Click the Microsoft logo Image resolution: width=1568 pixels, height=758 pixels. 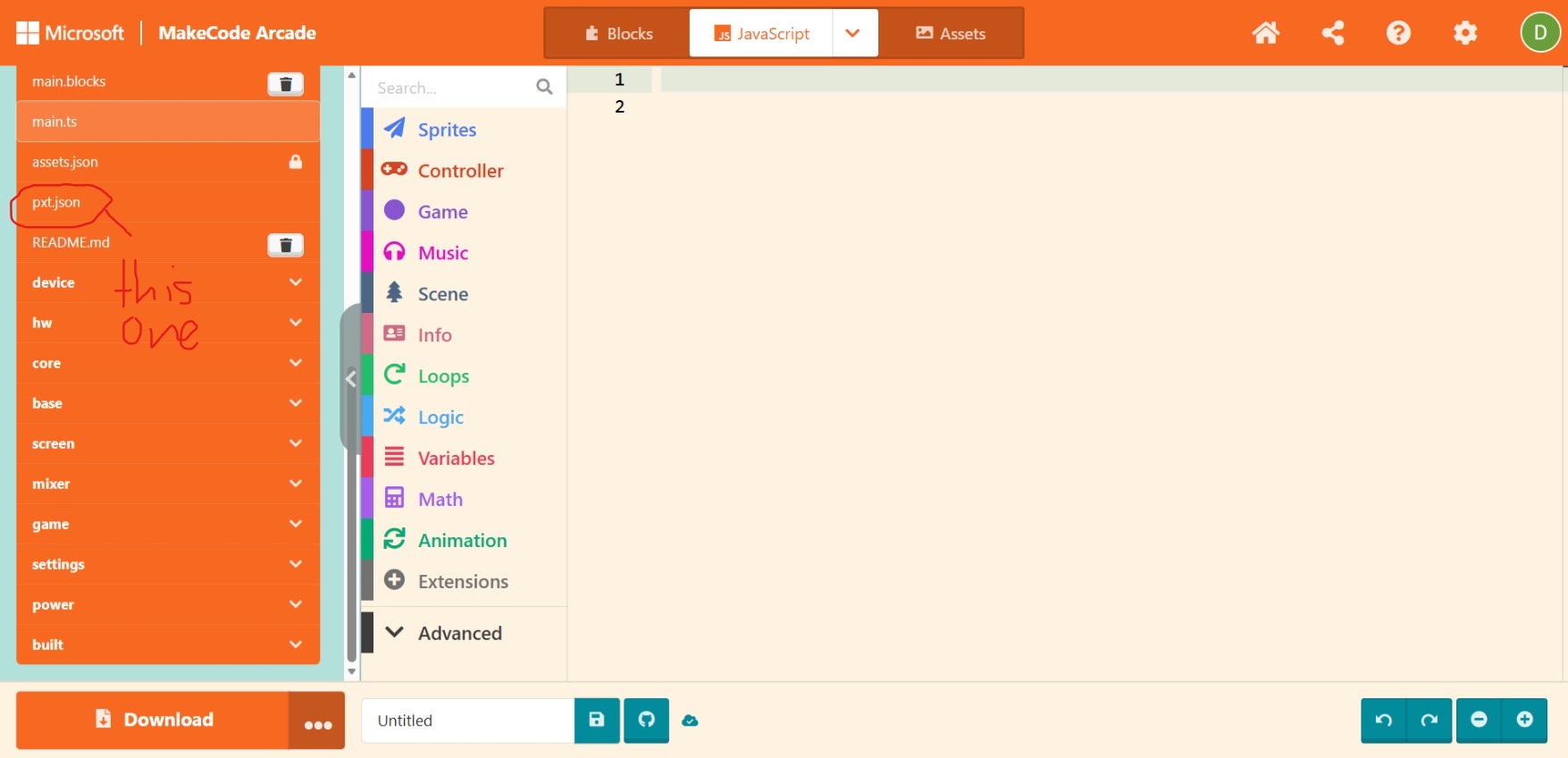coord(71,33)
